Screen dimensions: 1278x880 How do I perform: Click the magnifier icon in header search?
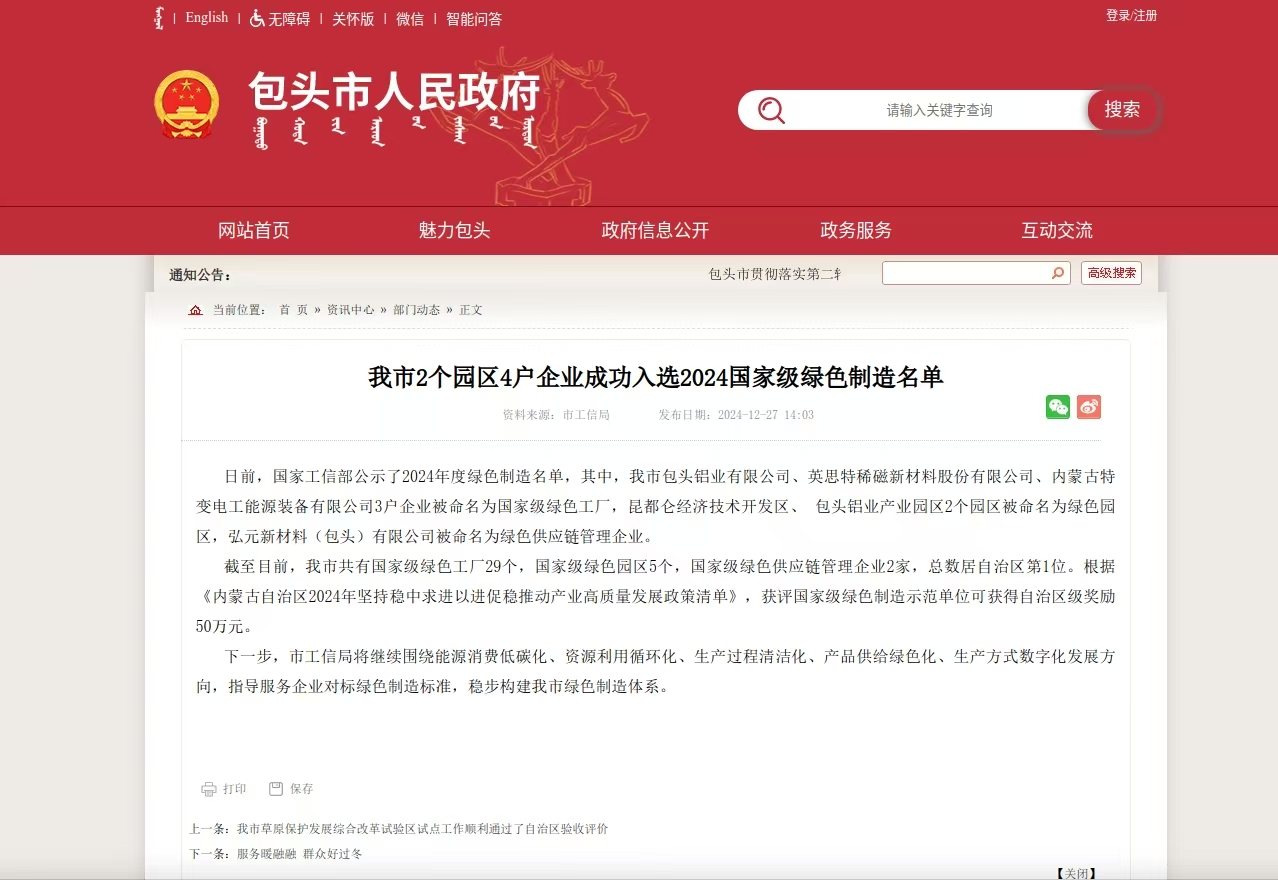771,110
